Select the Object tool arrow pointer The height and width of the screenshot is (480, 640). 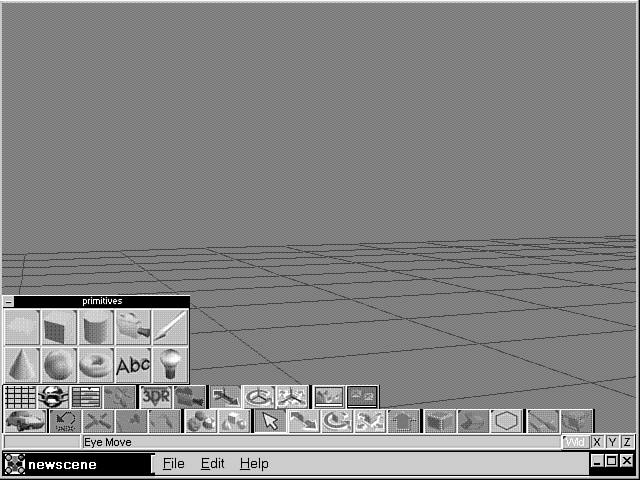pos(270,421)
